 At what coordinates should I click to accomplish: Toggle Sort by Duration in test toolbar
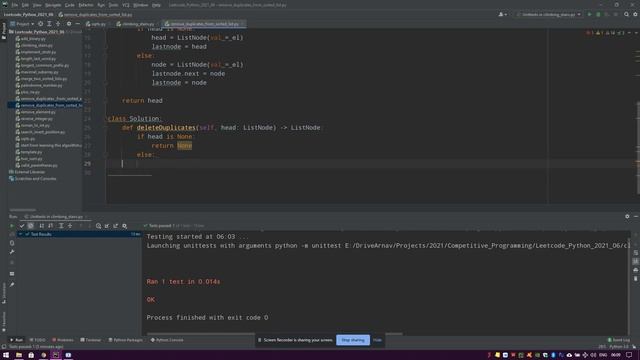coord(51,226)
